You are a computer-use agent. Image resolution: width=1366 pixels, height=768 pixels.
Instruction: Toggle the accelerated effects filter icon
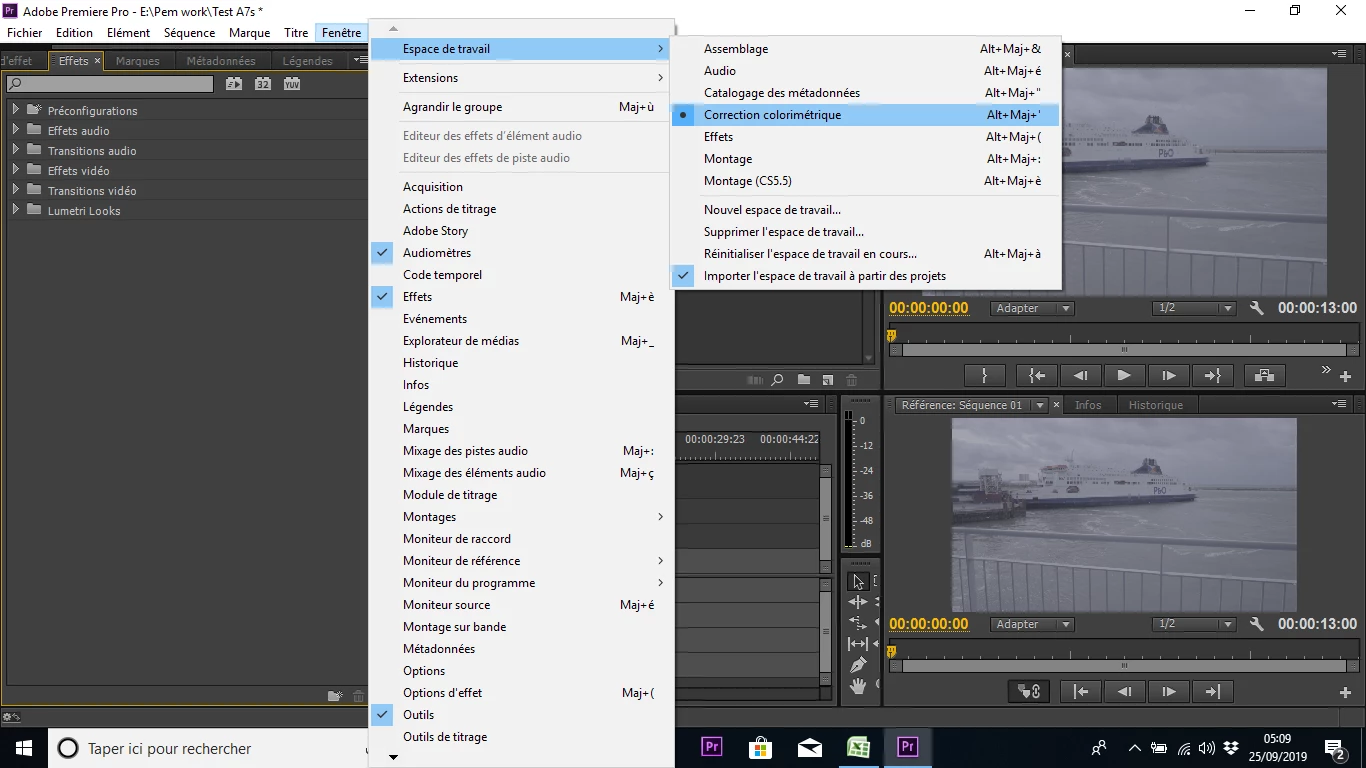coord(233,84)
